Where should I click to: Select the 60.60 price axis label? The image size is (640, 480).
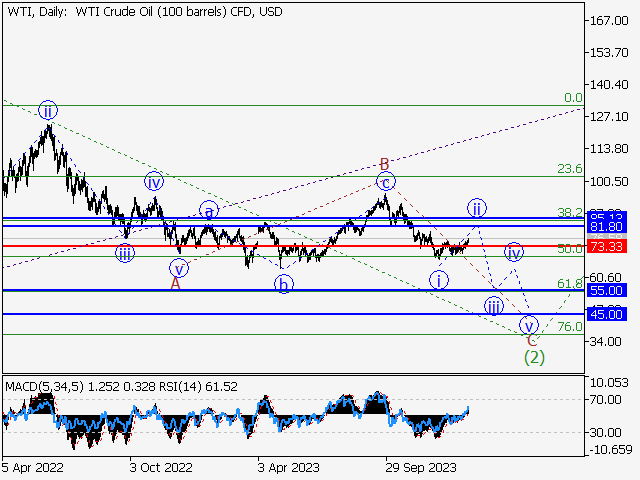(606, 278)
